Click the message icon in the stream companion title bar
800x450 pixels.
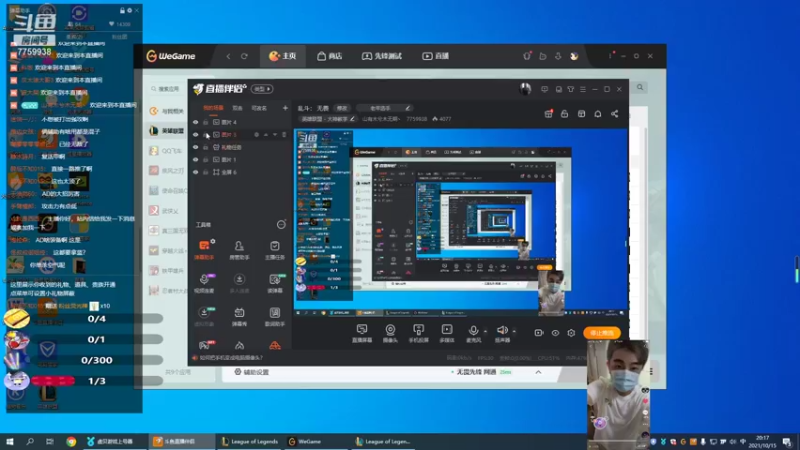544,89
